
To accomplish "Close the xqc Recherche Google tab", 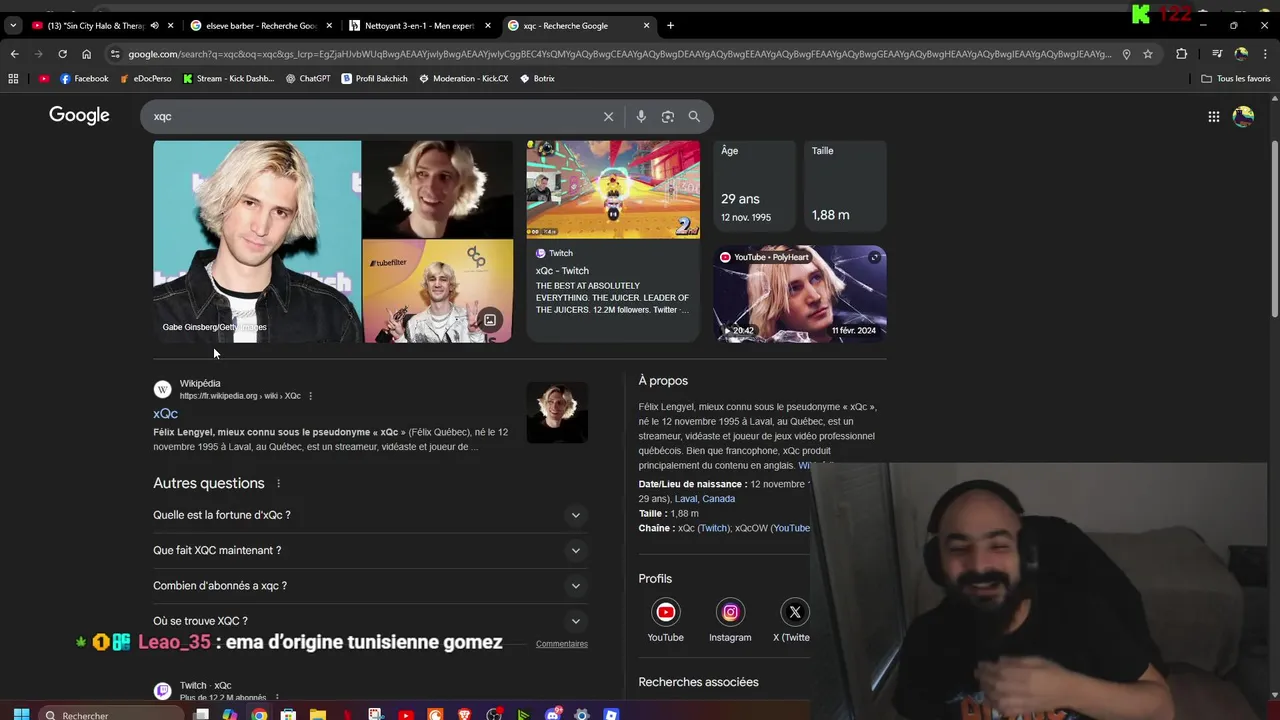I will [x=646, y=25].
